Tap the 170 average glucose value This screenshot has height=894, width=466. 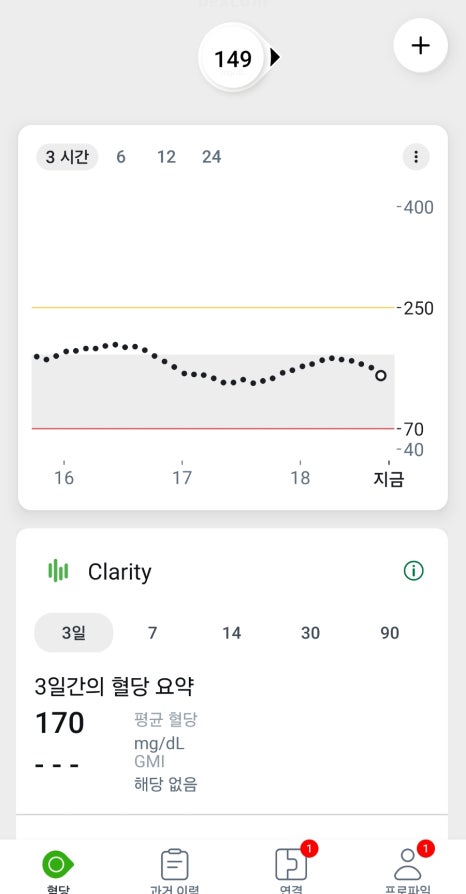click(60, 724)
